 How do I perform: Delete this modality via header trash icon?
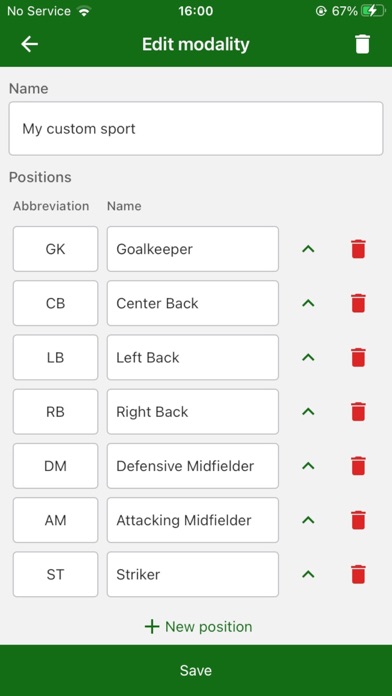362,44
